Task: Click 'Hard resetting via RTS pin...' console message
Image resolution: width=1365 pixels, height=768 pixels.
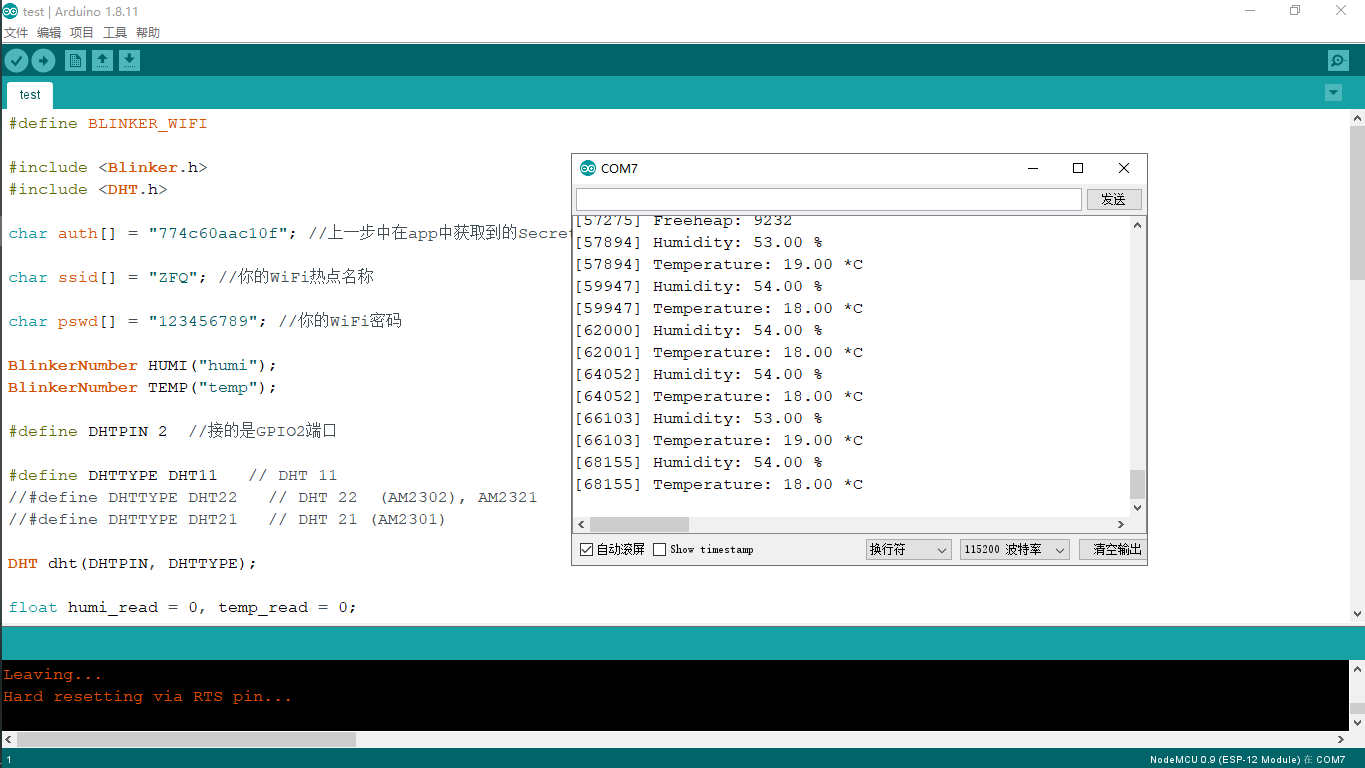Action: [148, 697]
